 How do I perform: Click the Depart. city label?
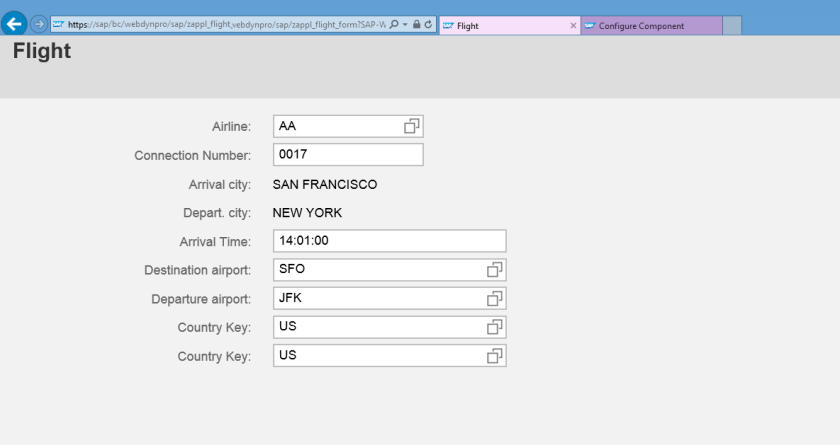click(x=217, y=213)
